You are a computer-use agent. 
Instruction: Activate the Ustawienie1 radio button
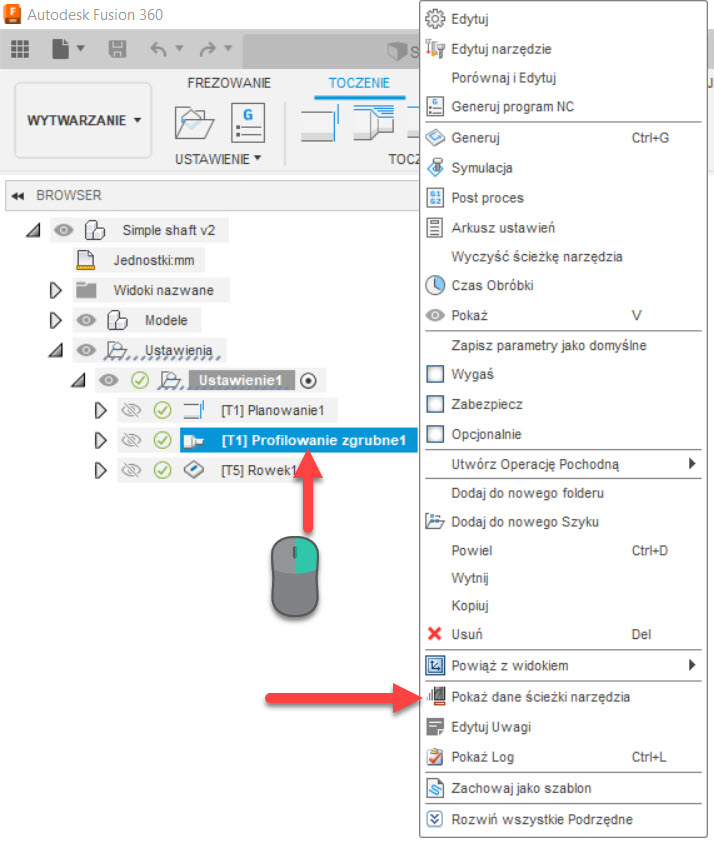309,380
